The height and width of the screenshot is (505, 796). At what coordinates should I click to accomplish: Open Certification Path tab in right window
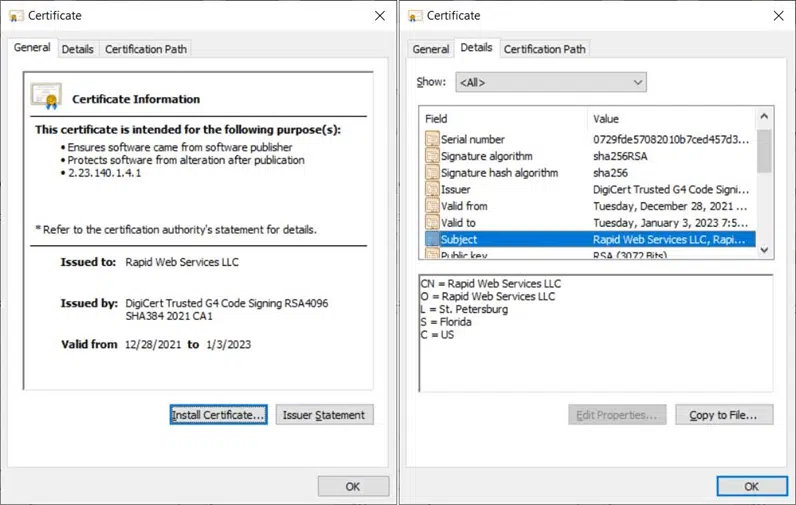coord(545,49)
